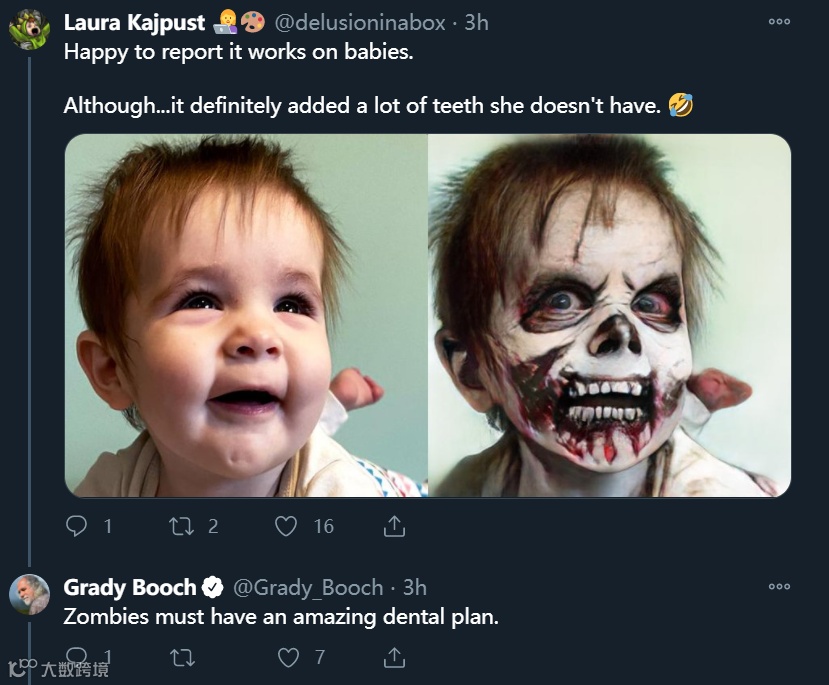
Task: Open more options on Grady Booch's reply
Action: 779,586
